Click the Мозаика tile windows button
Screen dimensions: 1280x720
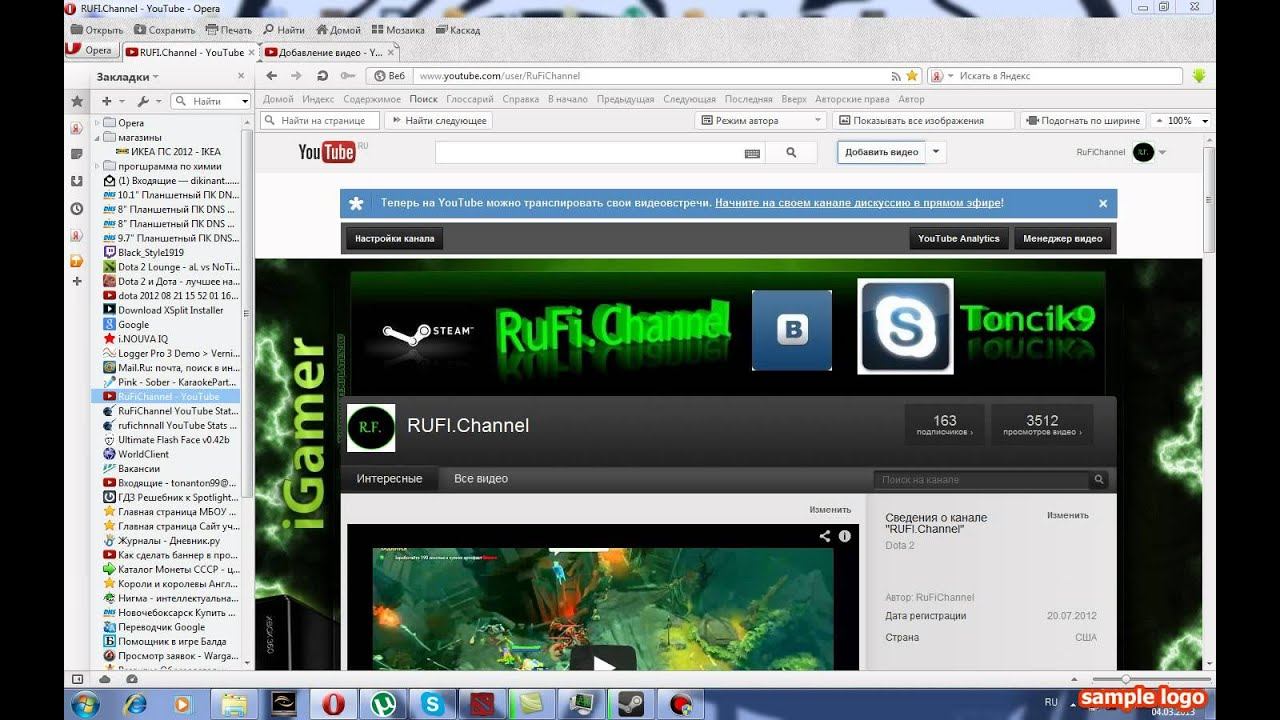397,30
